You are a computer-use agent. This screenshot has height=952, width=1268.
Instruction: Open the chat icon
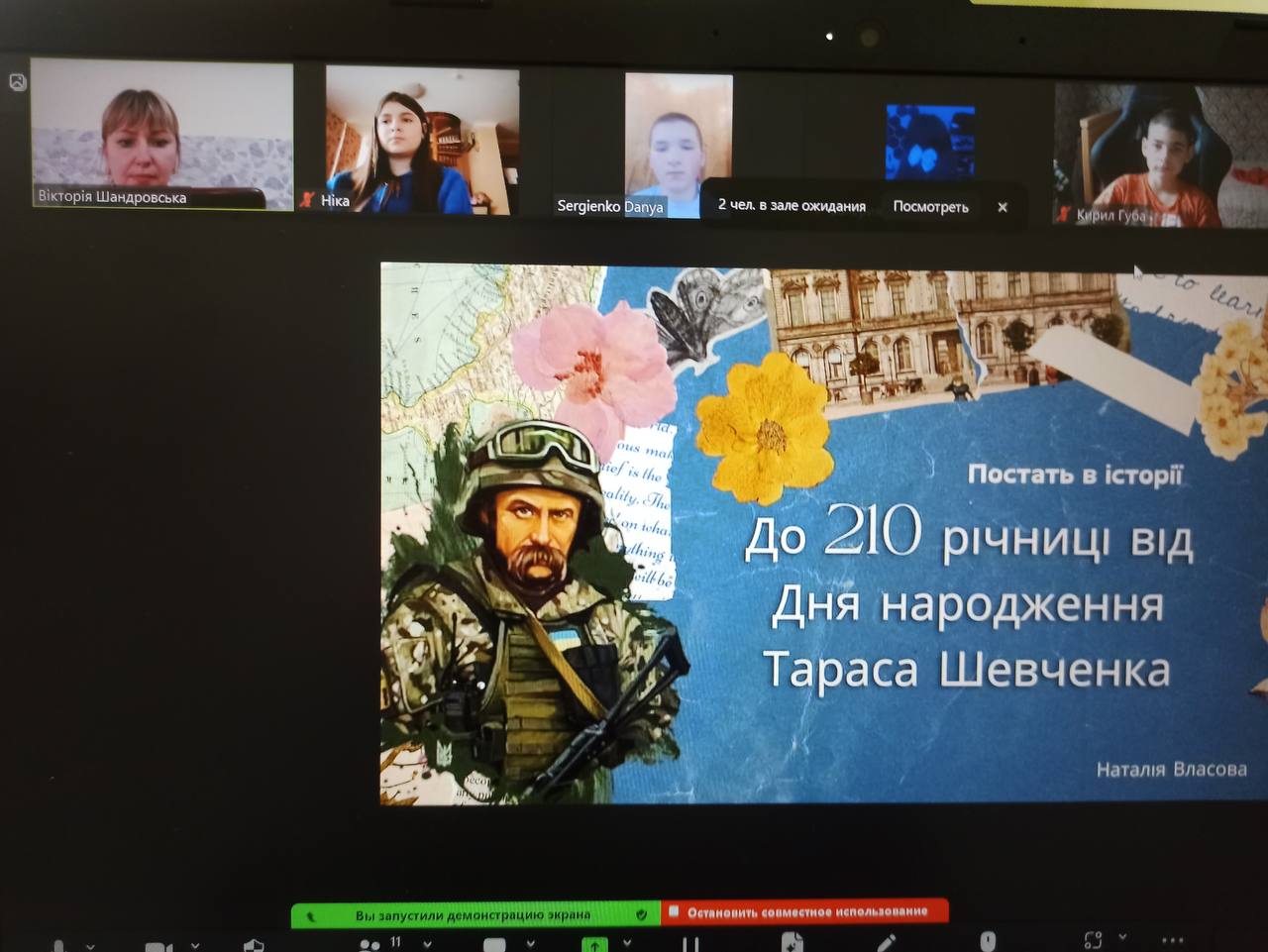click(494, 944)
